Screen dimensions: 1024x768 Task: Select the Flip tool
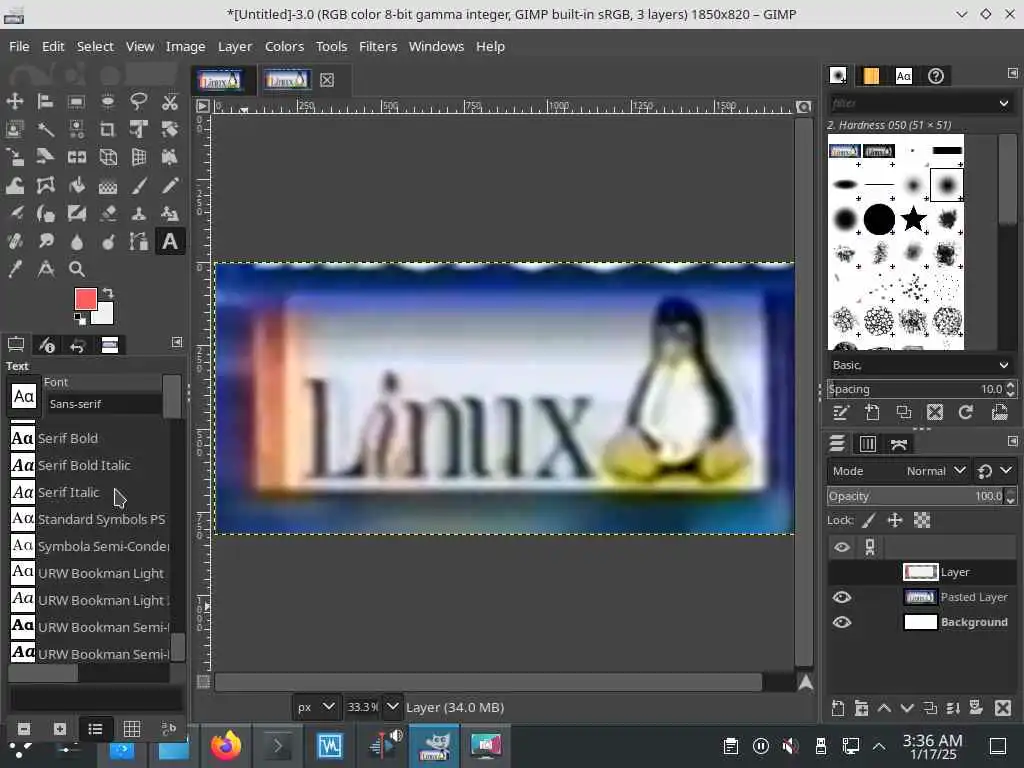[x=76, y=157]
